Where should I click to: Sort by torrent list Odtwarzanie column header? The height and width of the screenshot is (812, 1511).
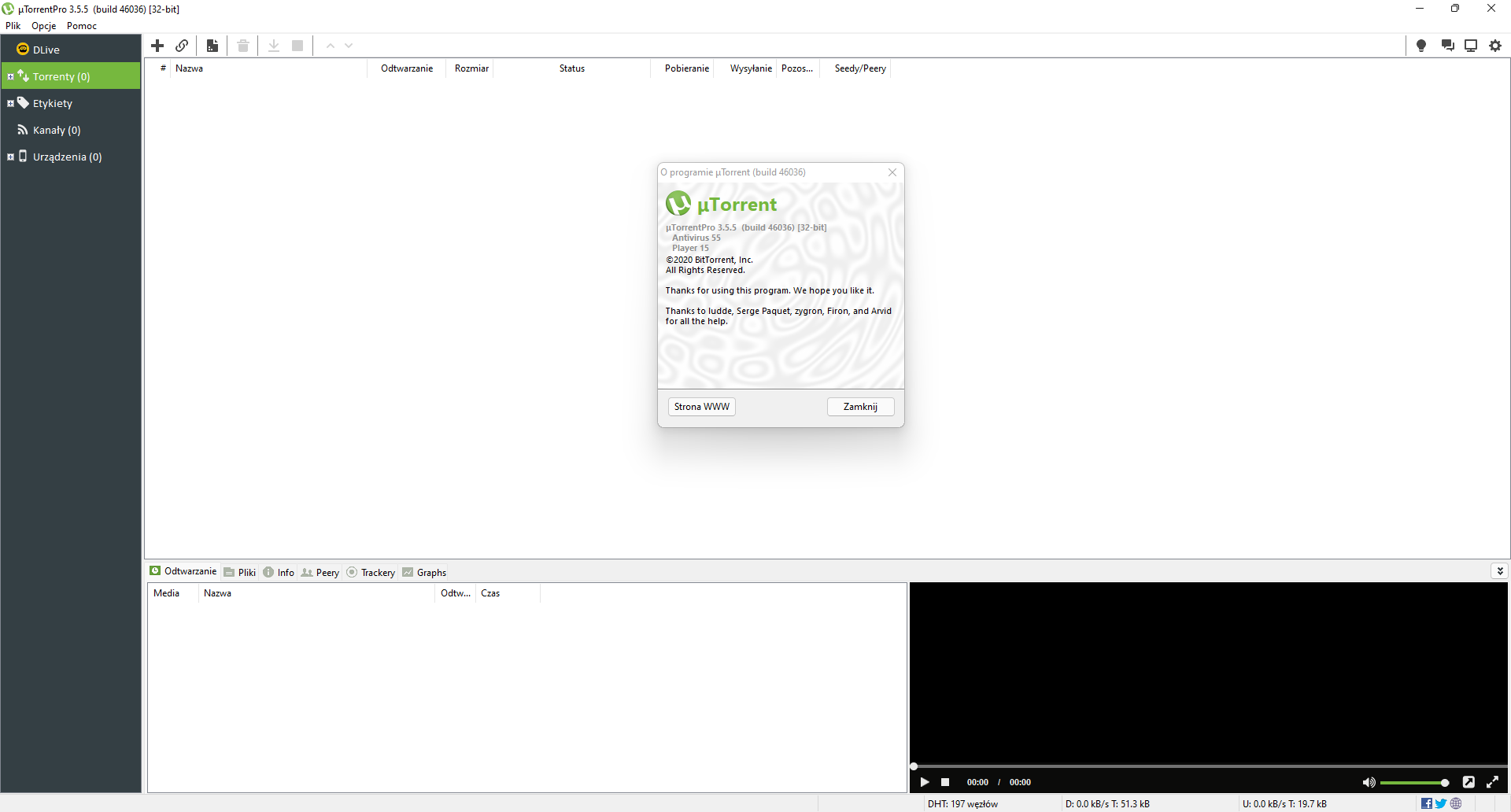coord(407,68)
